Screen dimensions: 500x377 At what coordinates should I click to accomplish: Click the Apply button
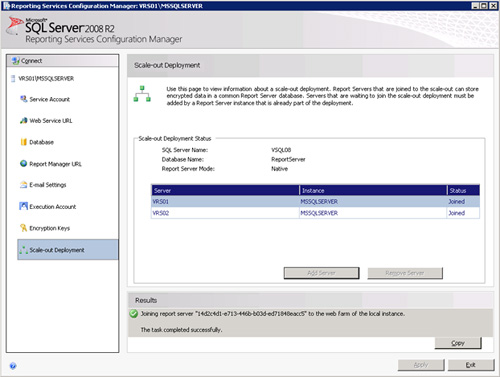click(421, 365)
